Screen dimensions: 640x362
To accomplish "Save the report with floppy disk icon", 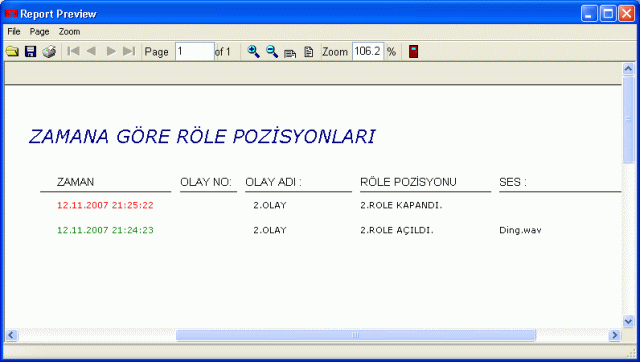I will tap(31, 51).
